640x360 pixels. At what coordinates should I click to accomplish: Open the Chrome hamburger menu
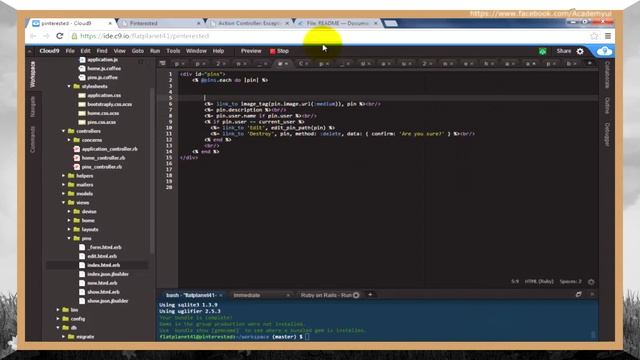tap(608, 36)
